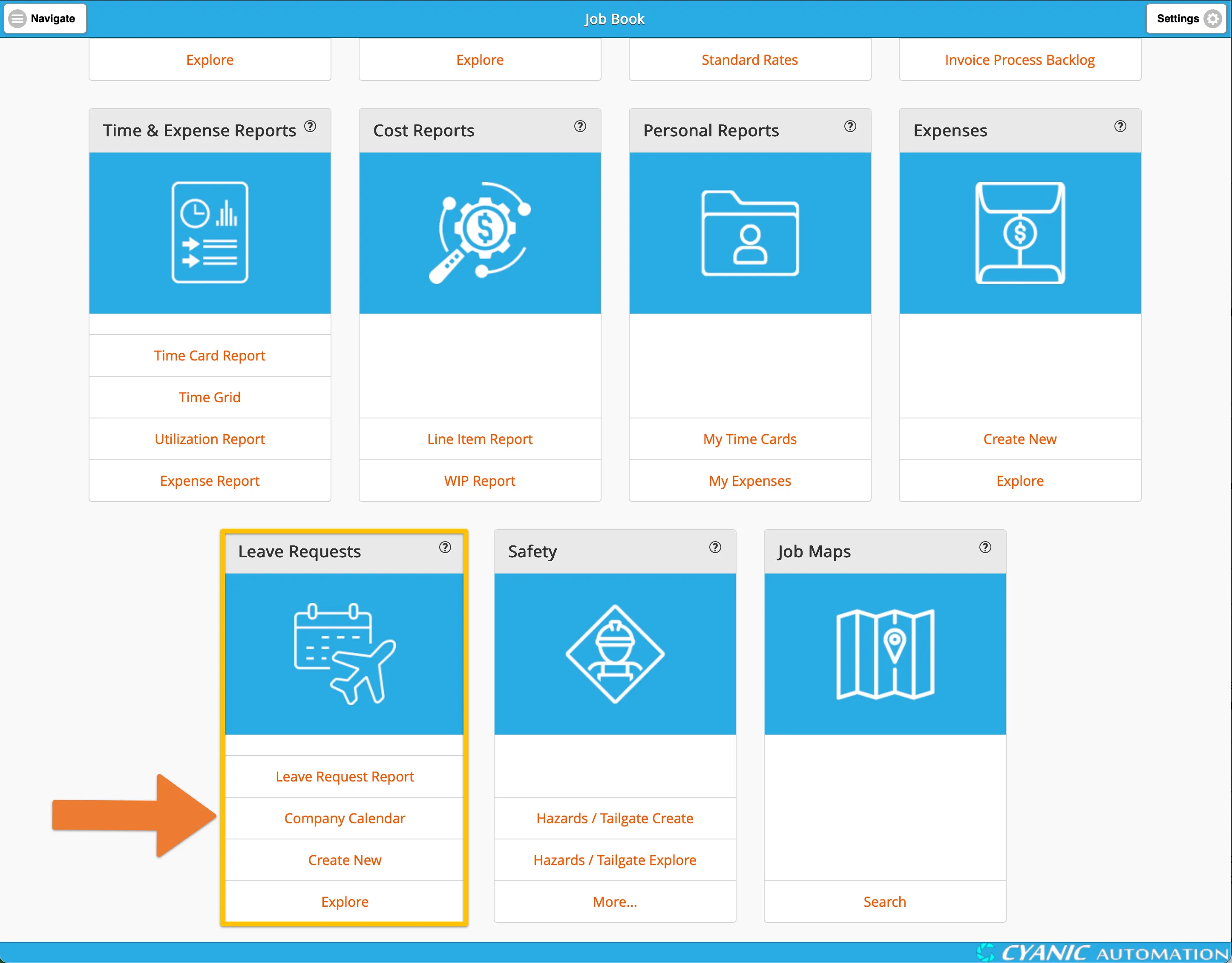Open the Settings gear button

1186,19
